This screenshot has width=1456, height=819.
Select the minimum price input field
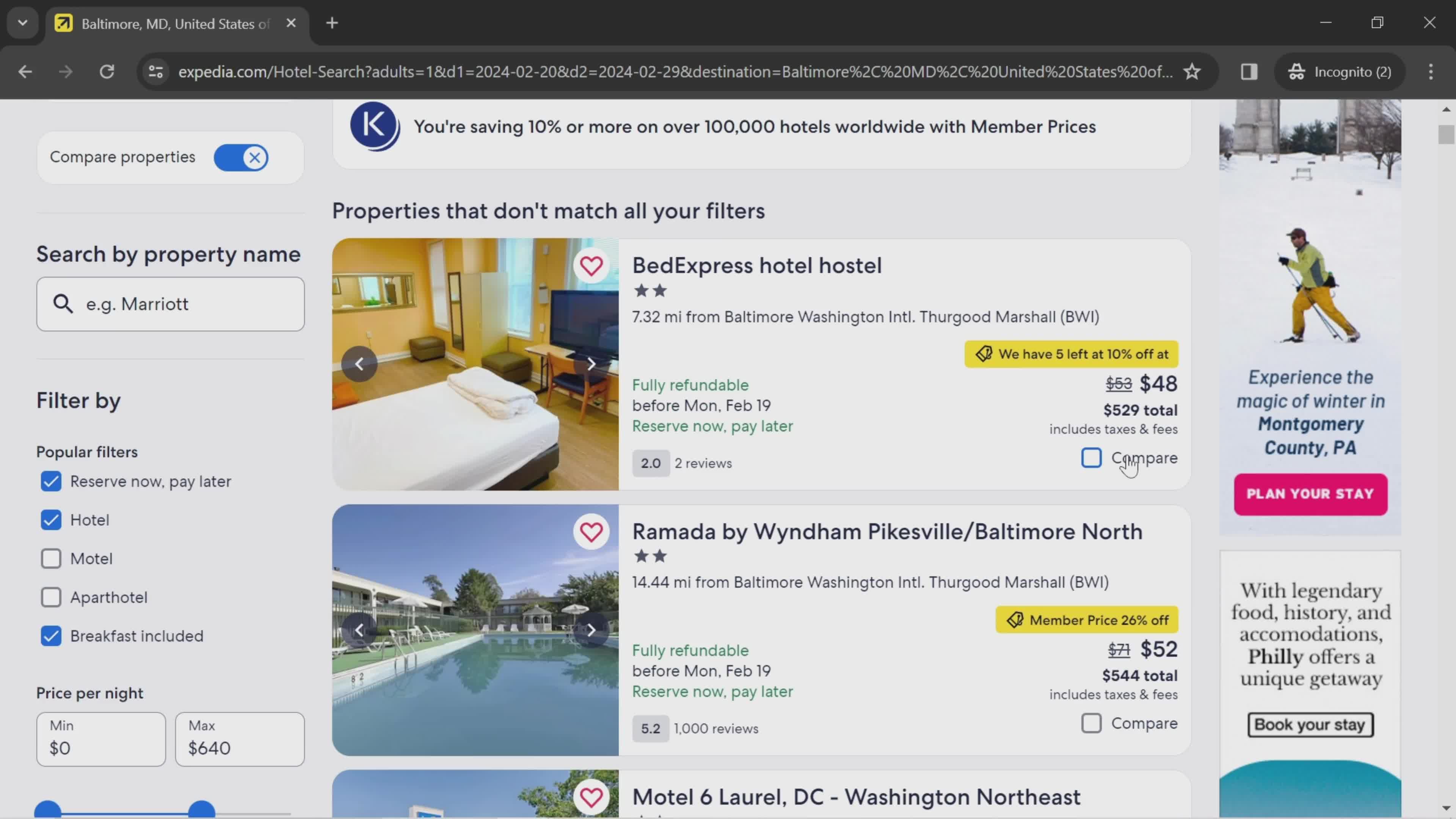pos(100,740)
